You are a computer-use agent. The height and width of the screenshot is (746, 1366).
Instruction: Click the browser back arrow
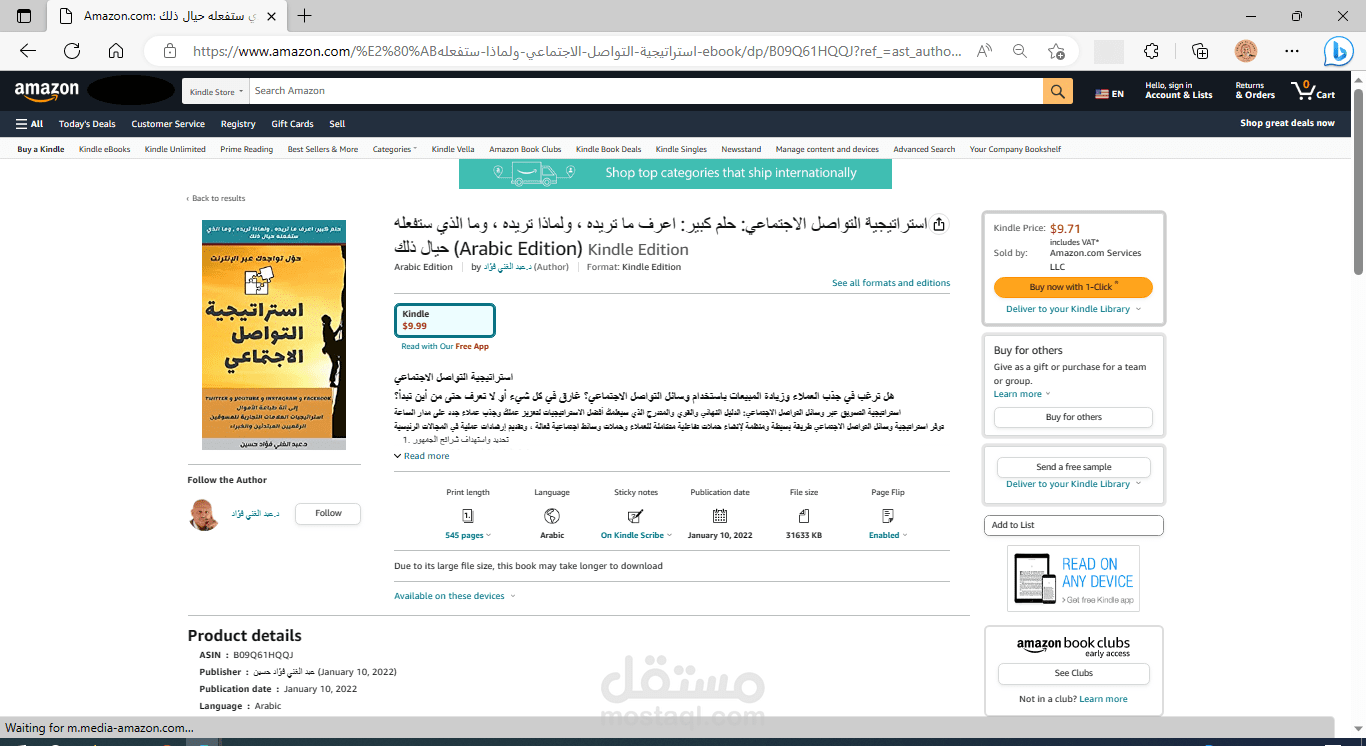[x=28, y=51]
